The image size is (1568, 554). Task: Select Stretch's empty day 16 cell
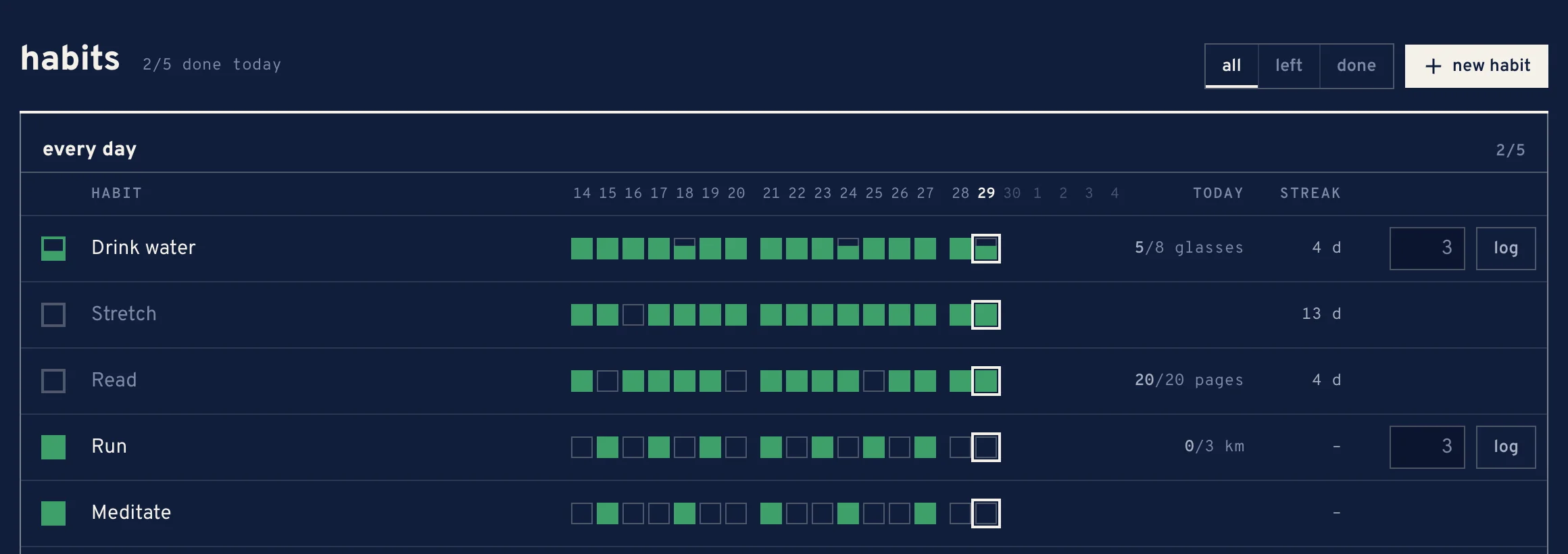633,315
